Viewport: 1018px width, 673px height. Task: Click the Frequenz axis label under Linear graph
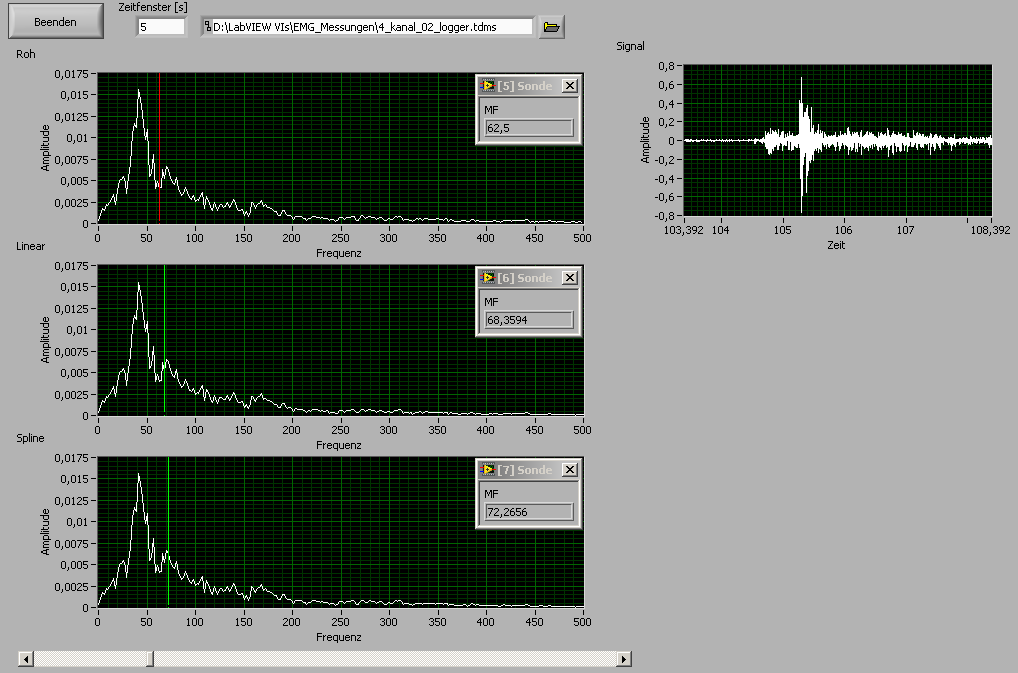click(339, 445)
